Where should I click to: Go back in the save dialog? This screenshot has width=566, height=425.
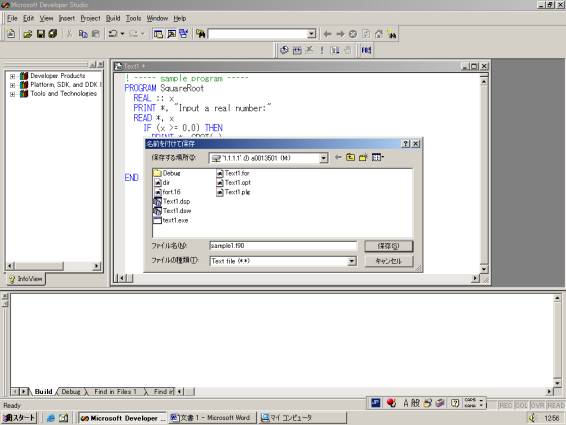pyautogui.click(x=338, y=157)
